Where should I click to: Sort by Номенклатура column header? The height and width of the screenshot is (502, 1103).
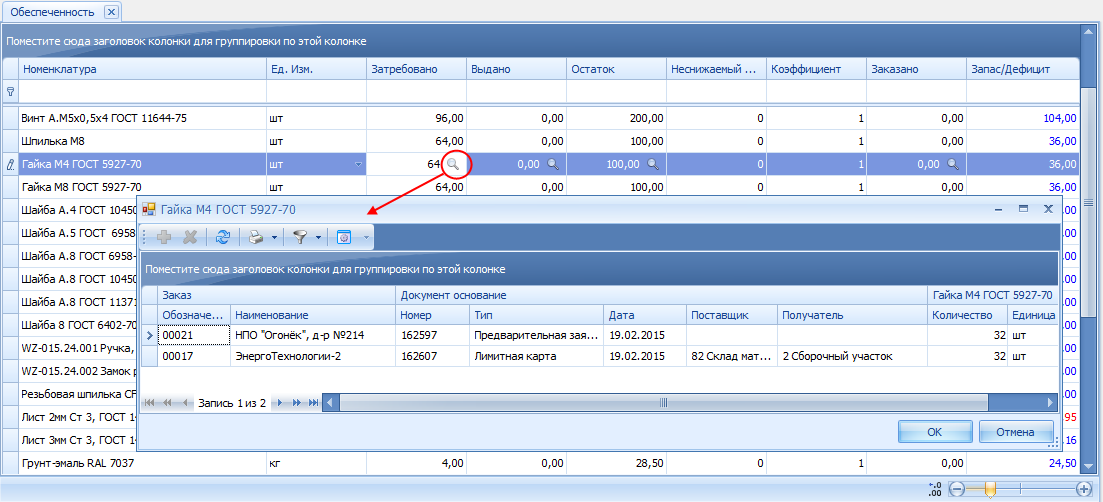[x=143, y=70]
